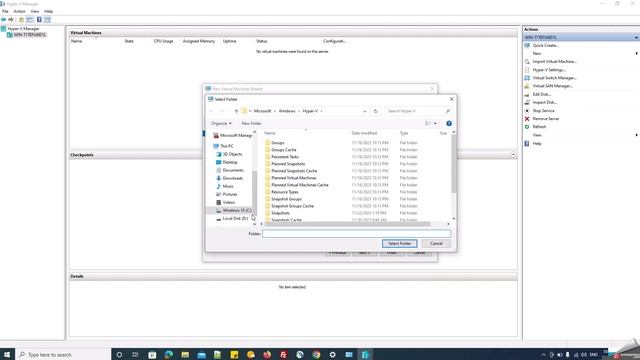The width and height of the screenshot is (640, 360).
Task: Collapse the Checkpoints pane arrow
Action: tap(513, 155)
